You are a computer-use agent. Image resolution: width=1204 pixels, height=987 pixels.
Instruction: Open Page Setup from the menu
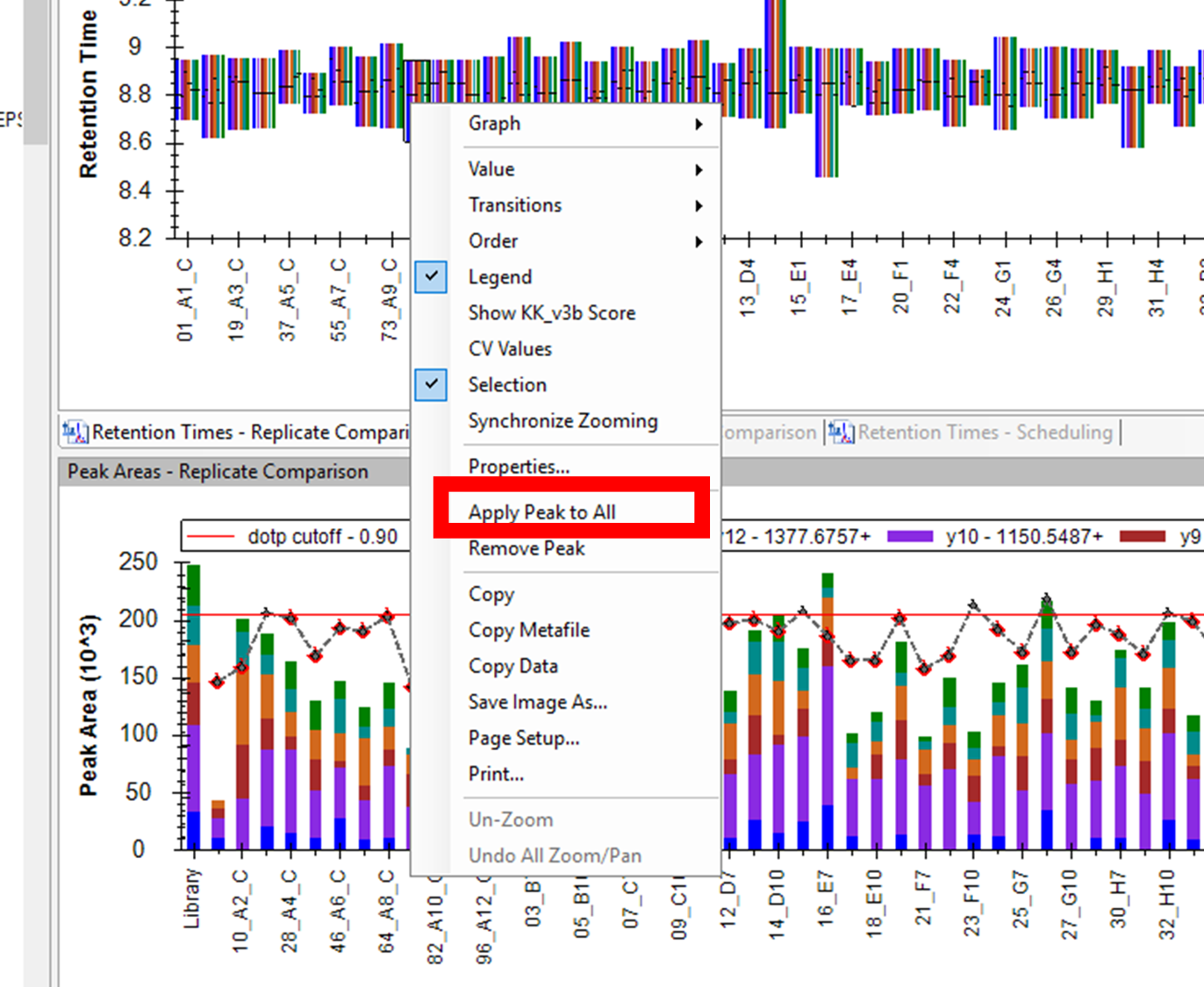coord(523,738)
